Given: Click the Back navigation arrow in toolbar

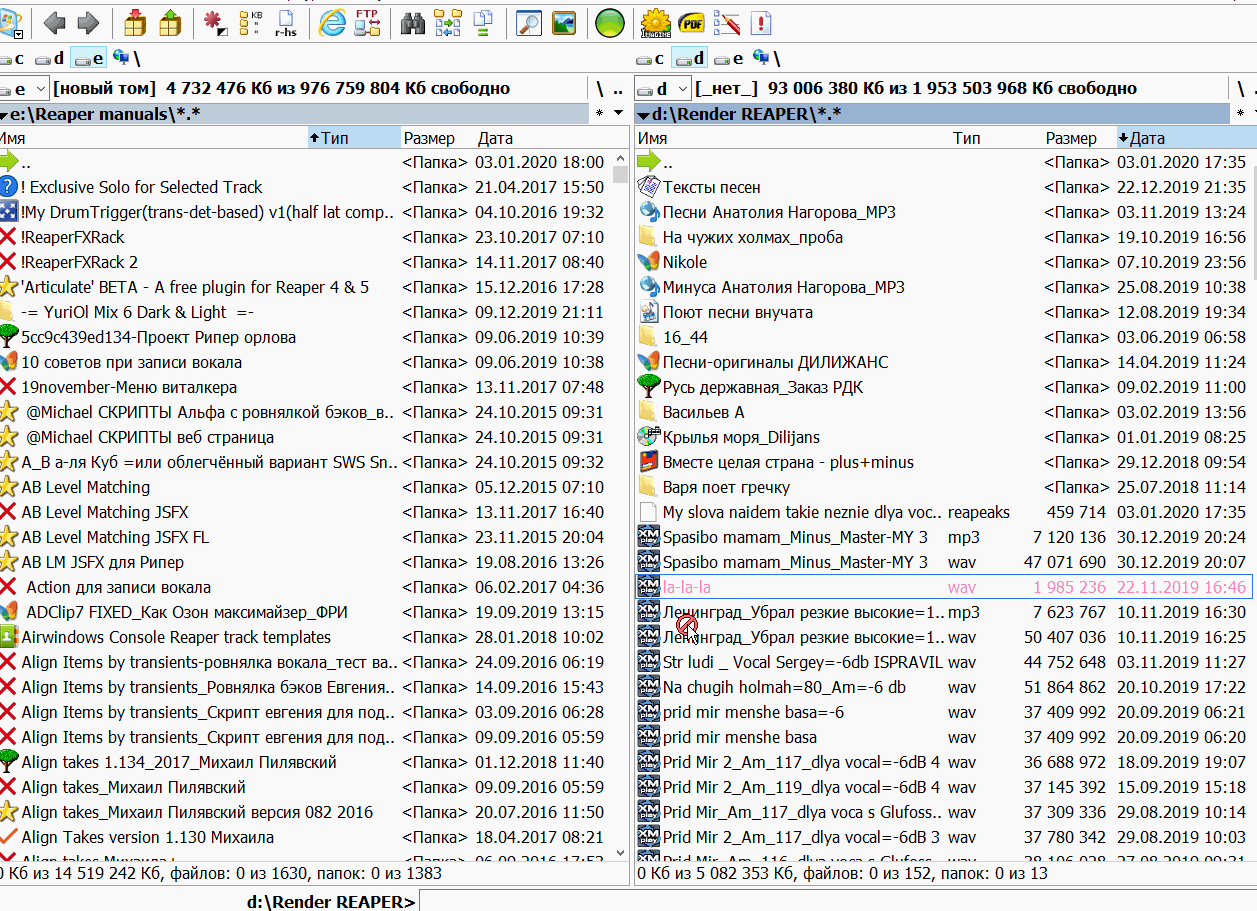Looking at the screenshot, I should (x=55, y=22).
